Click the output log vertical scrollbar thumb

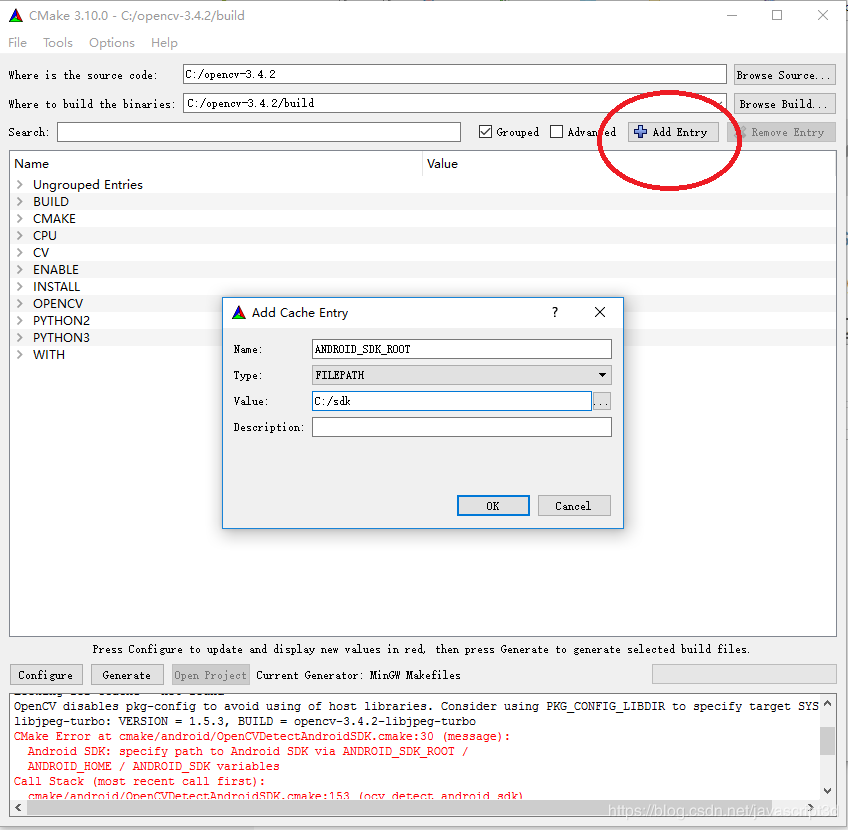point(827,741)
